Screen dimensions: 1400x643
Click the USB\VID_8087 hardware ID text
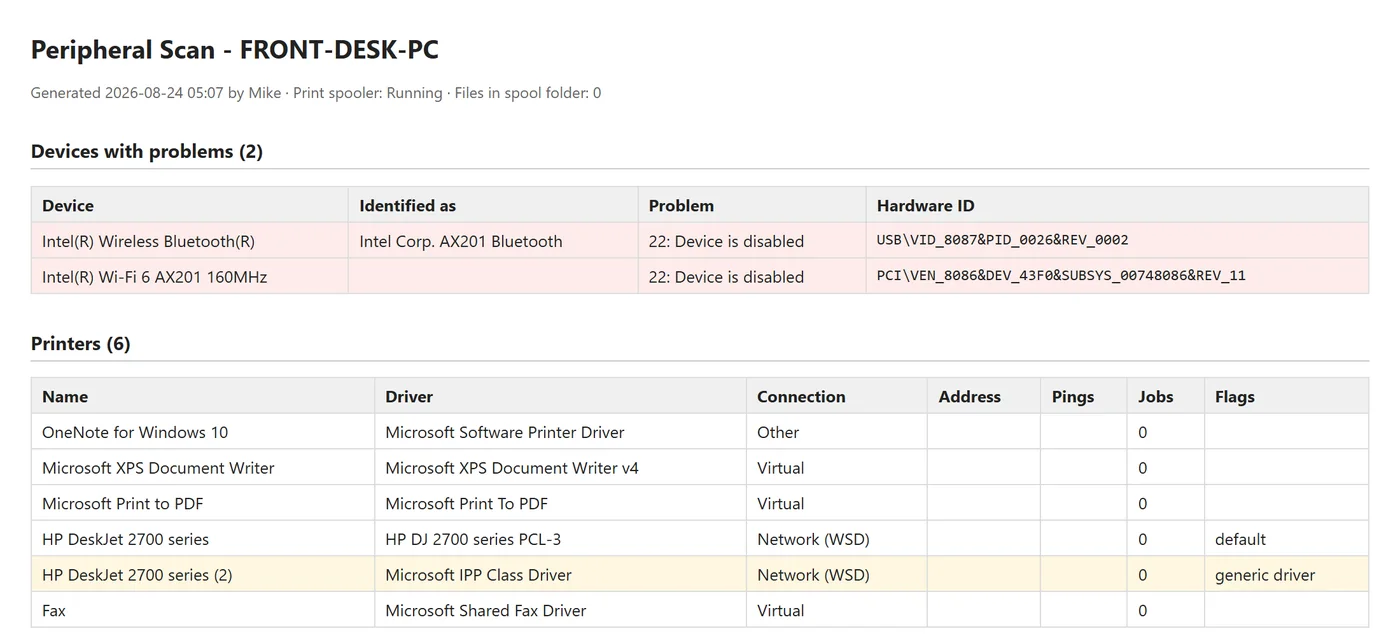(x=1002, y=240)
